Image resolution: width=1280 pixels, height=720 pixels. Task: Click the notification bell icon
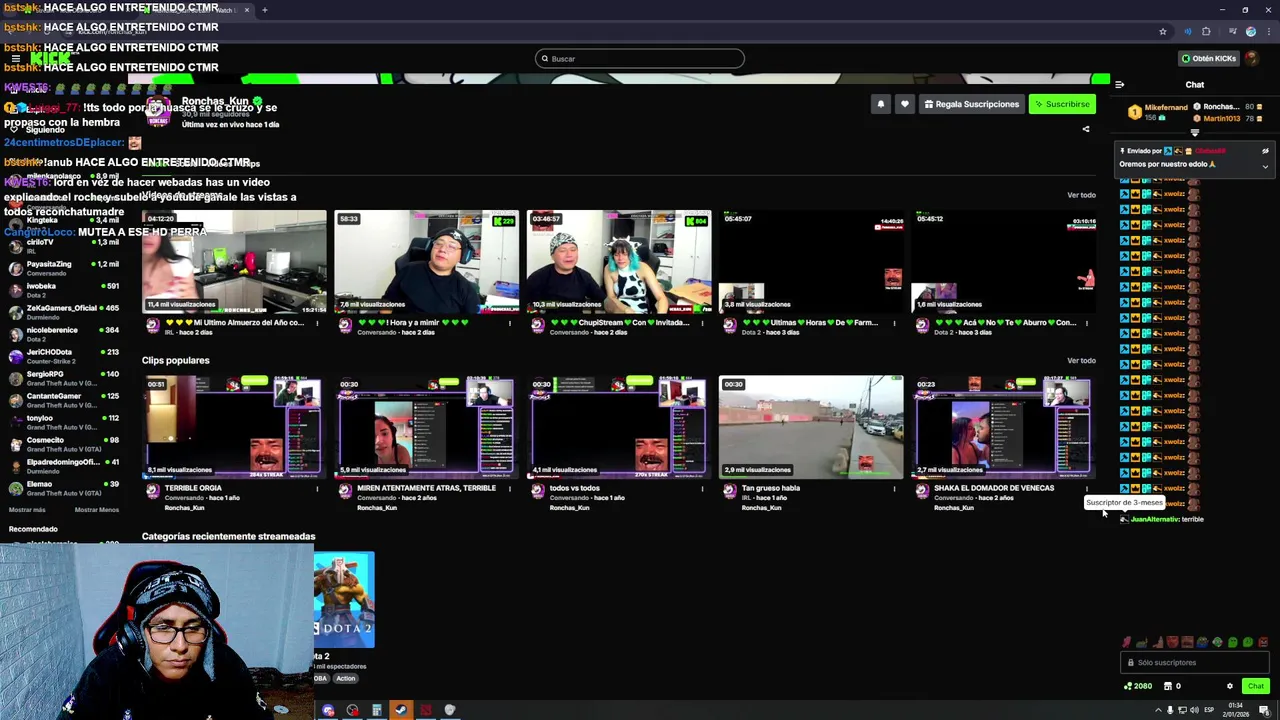click(x=881, y=104)
